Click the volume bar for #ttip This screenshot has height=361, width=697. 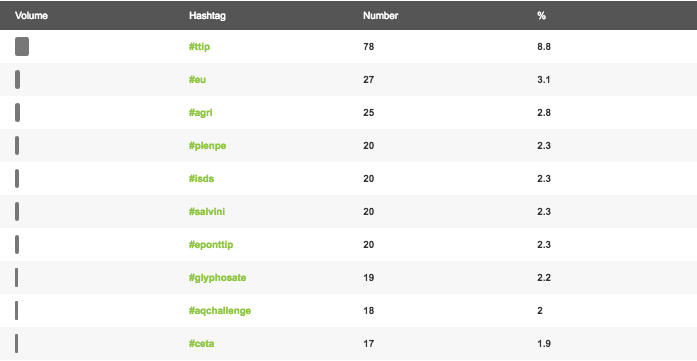tap(22, 47)
